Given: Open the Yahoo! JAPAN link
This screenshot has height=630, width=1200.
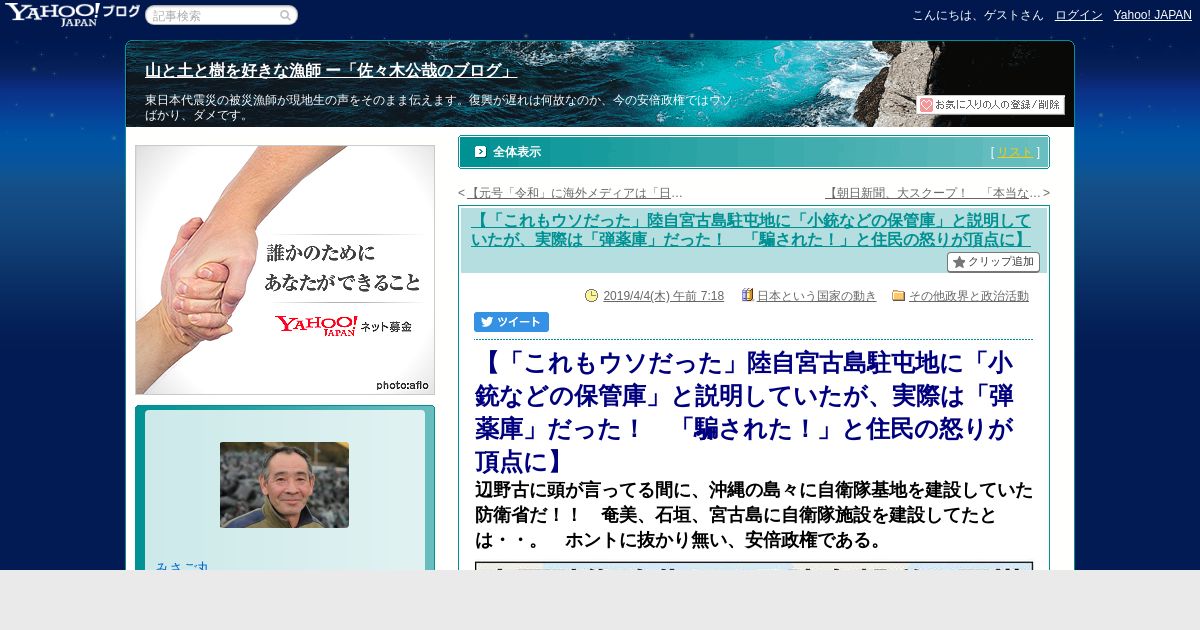Looking at the screenshot, I should pos(1153,15).
